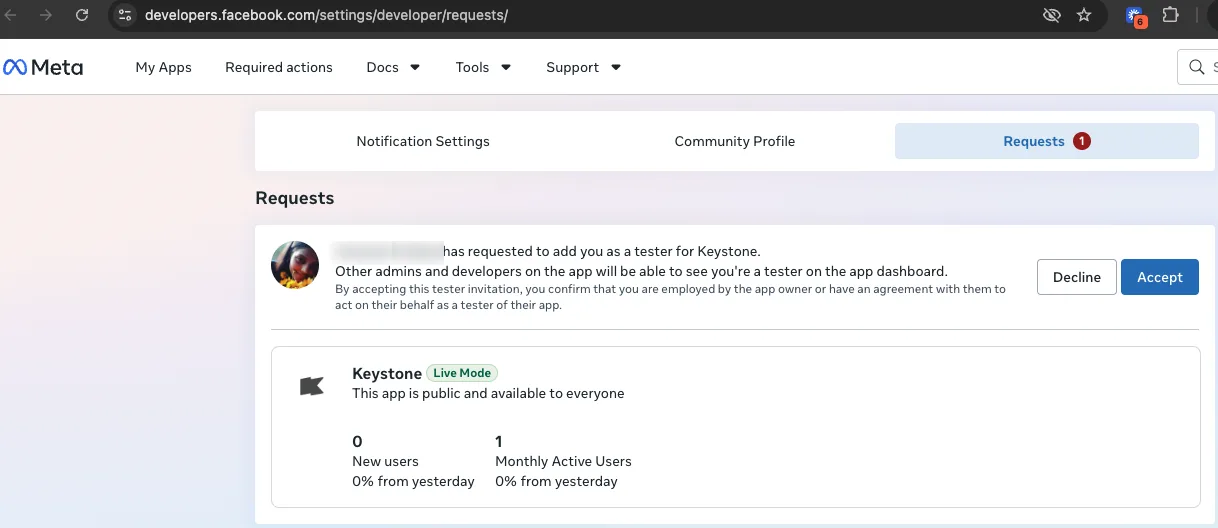Click the Live Mode badge

(x=462, y=373)
